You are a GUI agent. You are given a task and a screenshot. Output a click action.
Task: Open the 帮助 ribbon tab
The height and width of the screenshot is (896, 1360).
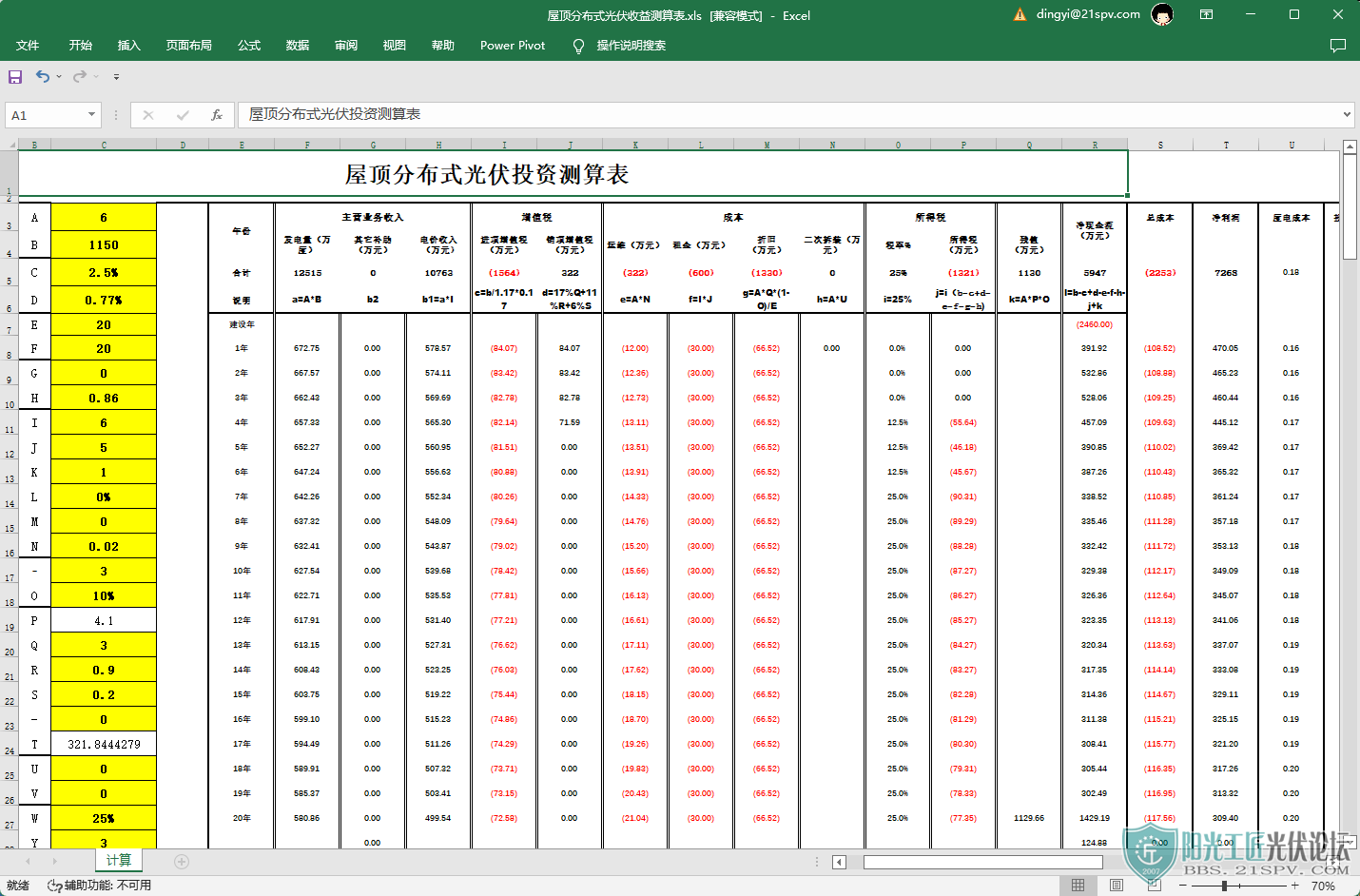443,45
